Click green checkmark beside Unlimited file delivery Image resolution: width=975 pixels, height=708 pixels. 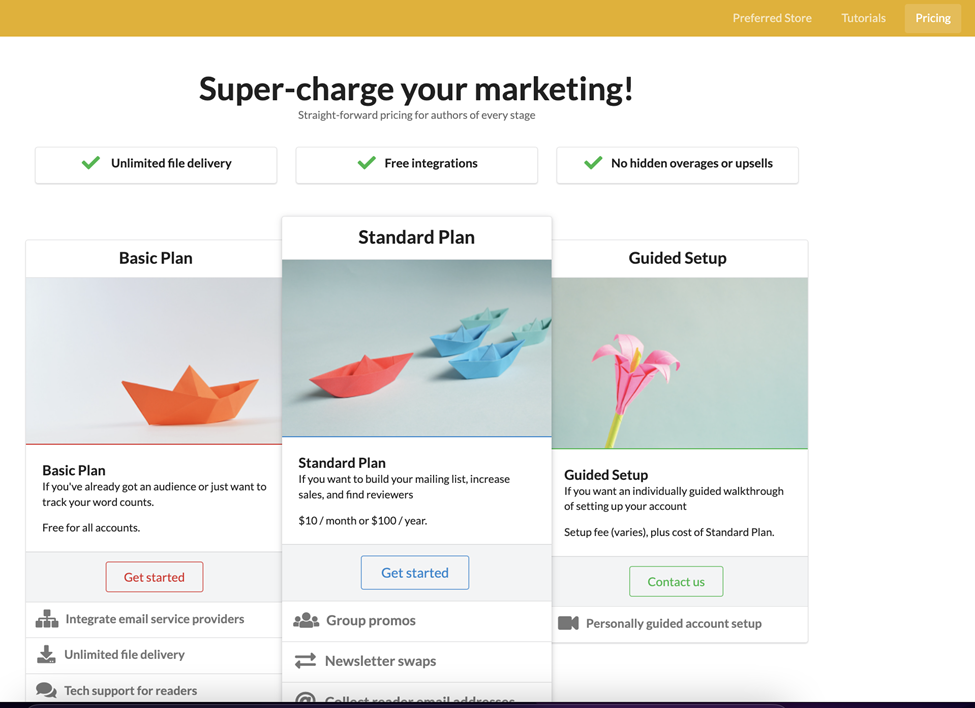pyautogui.click(x=91, y=163)
